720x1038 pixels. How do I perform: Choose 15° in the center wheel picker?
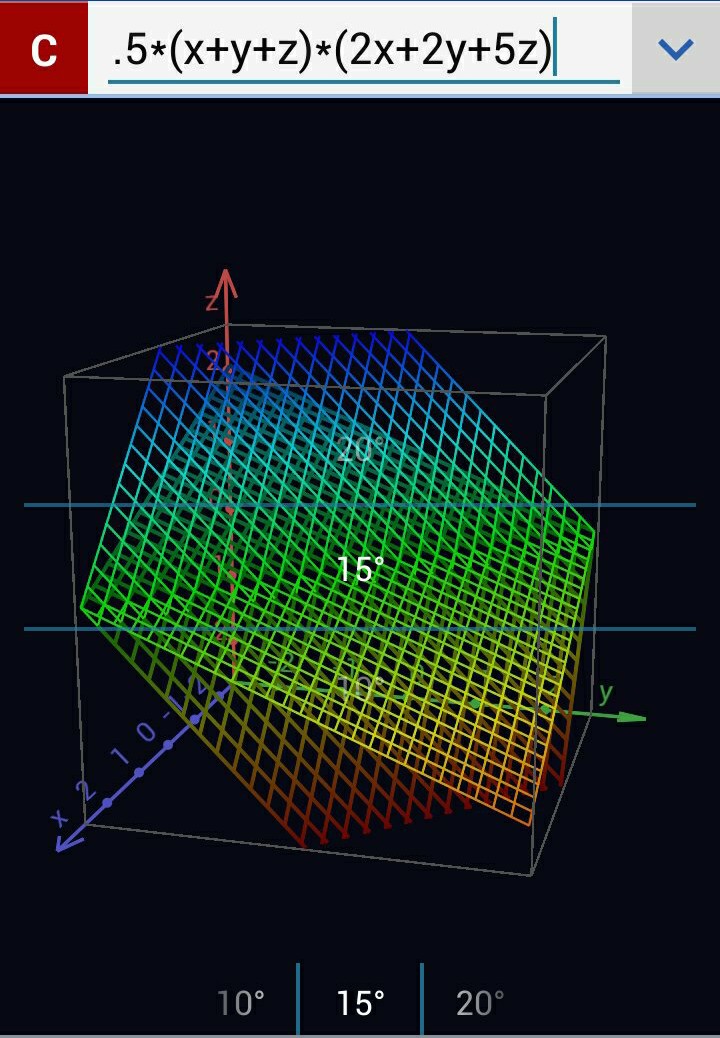[360, 569]
